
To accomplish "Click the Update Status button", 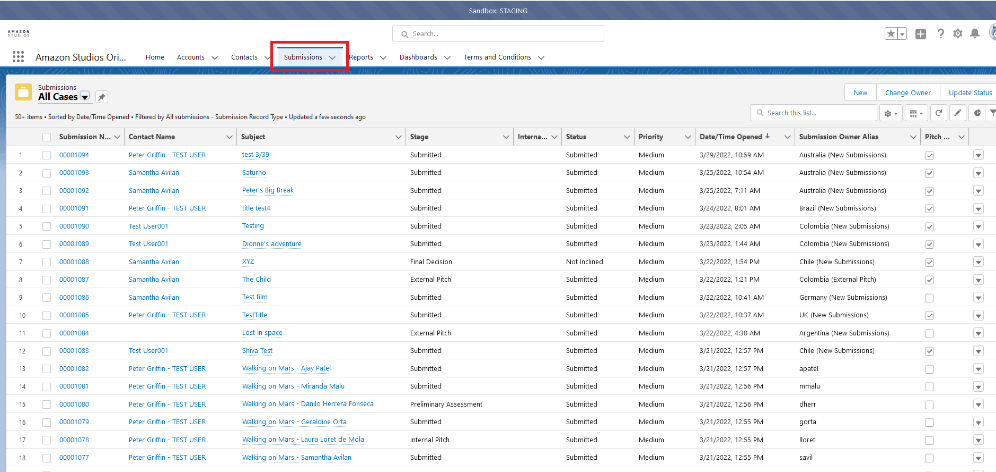I will point(969,93).
